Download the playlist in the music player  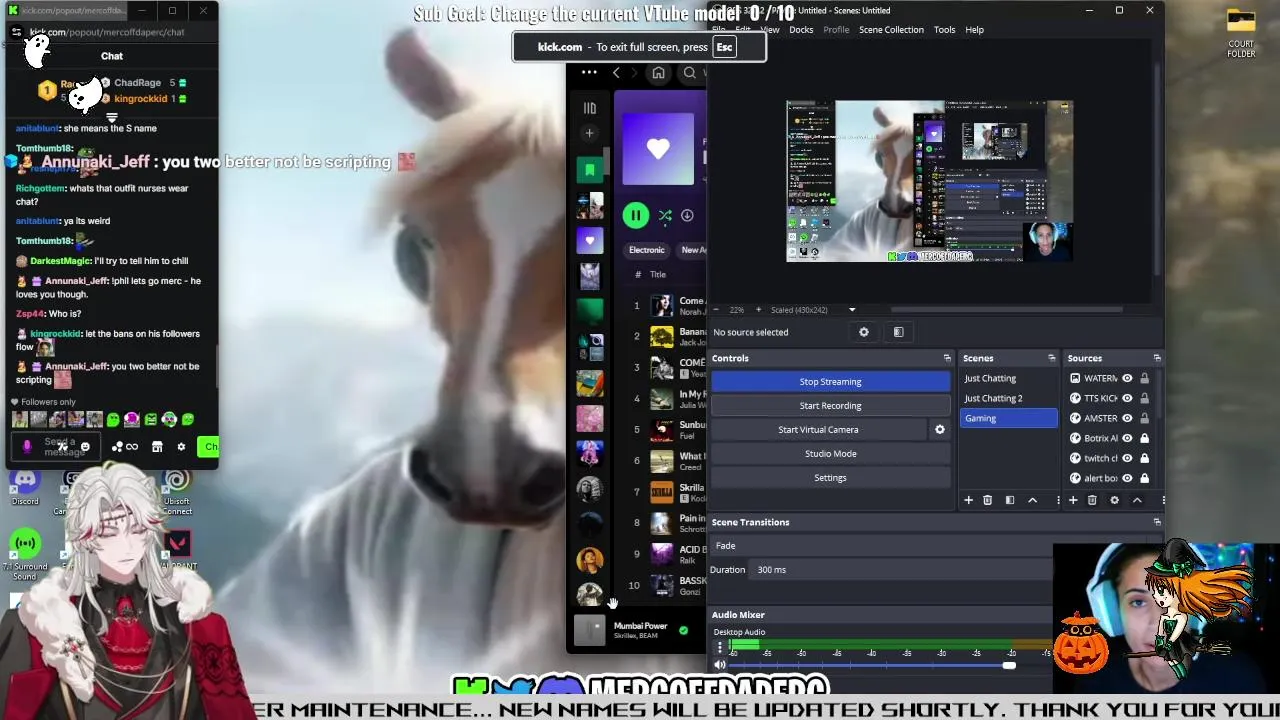687,215
